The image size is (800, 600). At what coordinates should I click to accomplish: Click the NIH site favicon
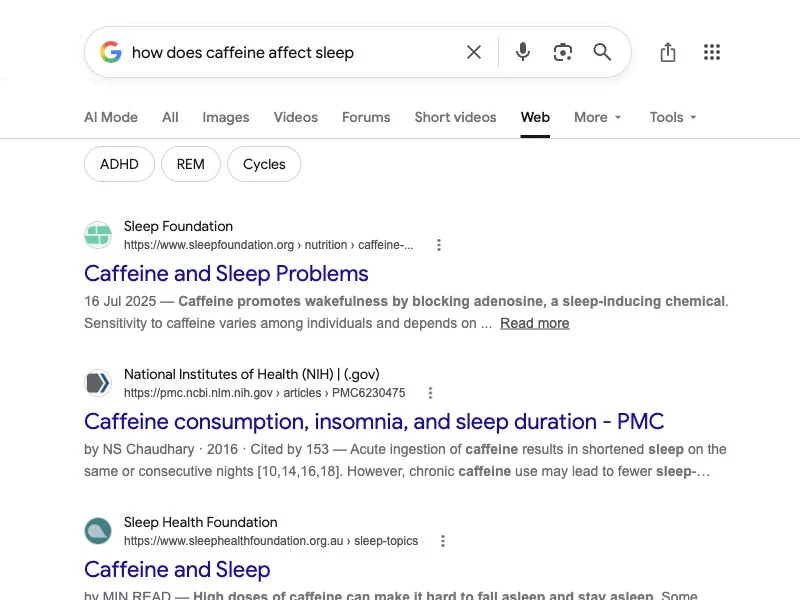click(x=98, y=383)
